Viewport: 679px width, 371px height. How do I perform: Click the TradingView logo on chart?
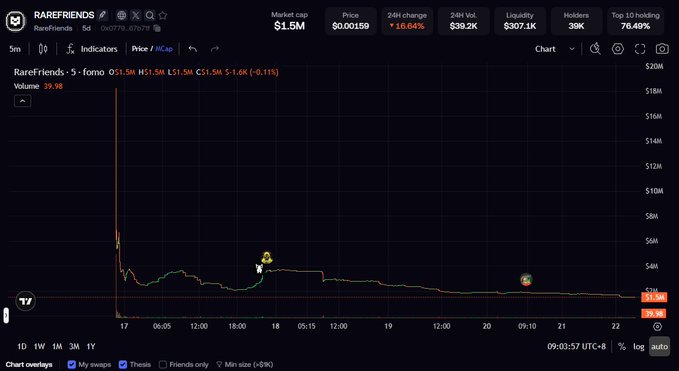(x=26, y=301)
